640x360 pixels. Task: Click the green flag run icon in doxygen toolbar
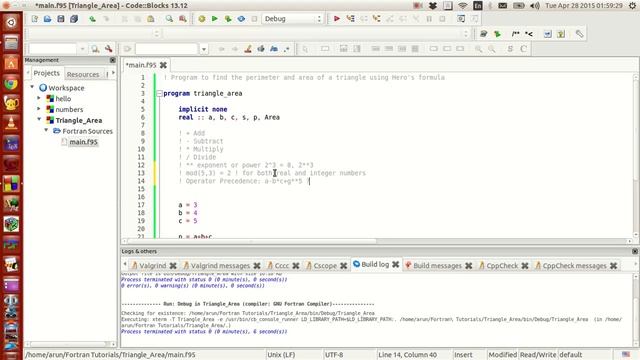pos(497,34)
